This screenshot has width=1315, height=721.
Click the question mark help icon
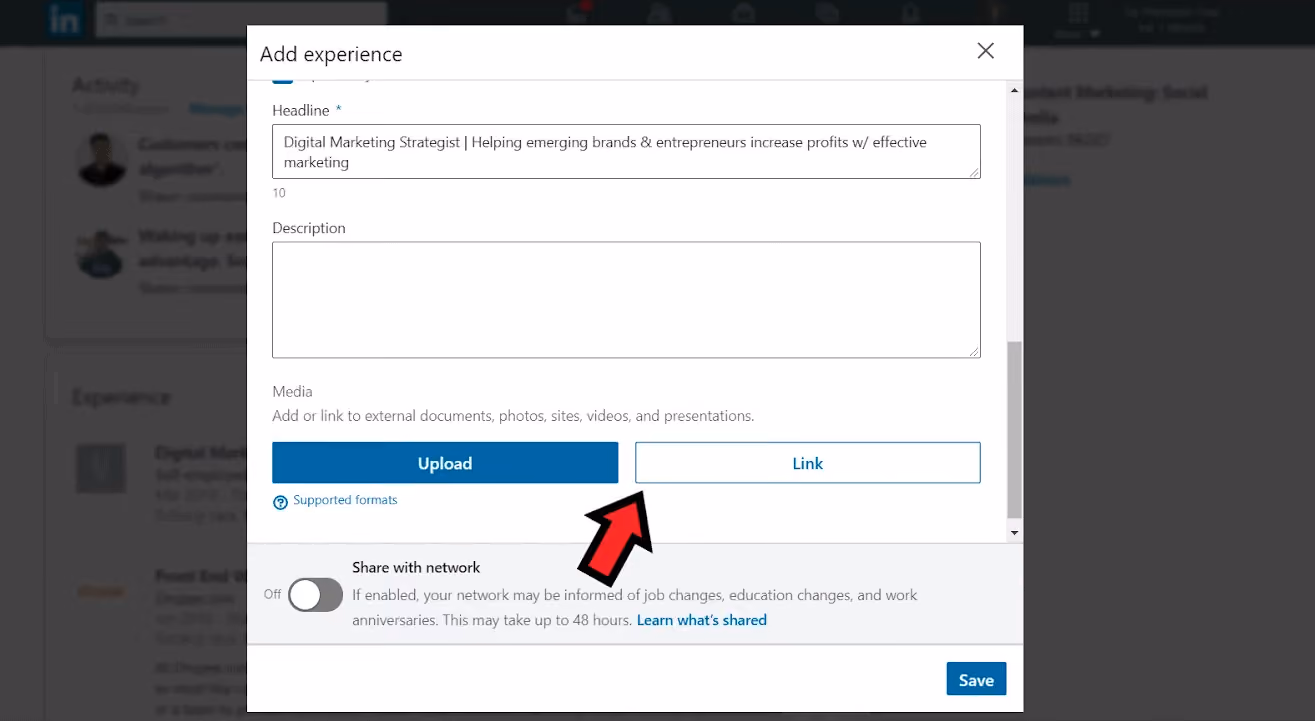[x=280, y=502]
